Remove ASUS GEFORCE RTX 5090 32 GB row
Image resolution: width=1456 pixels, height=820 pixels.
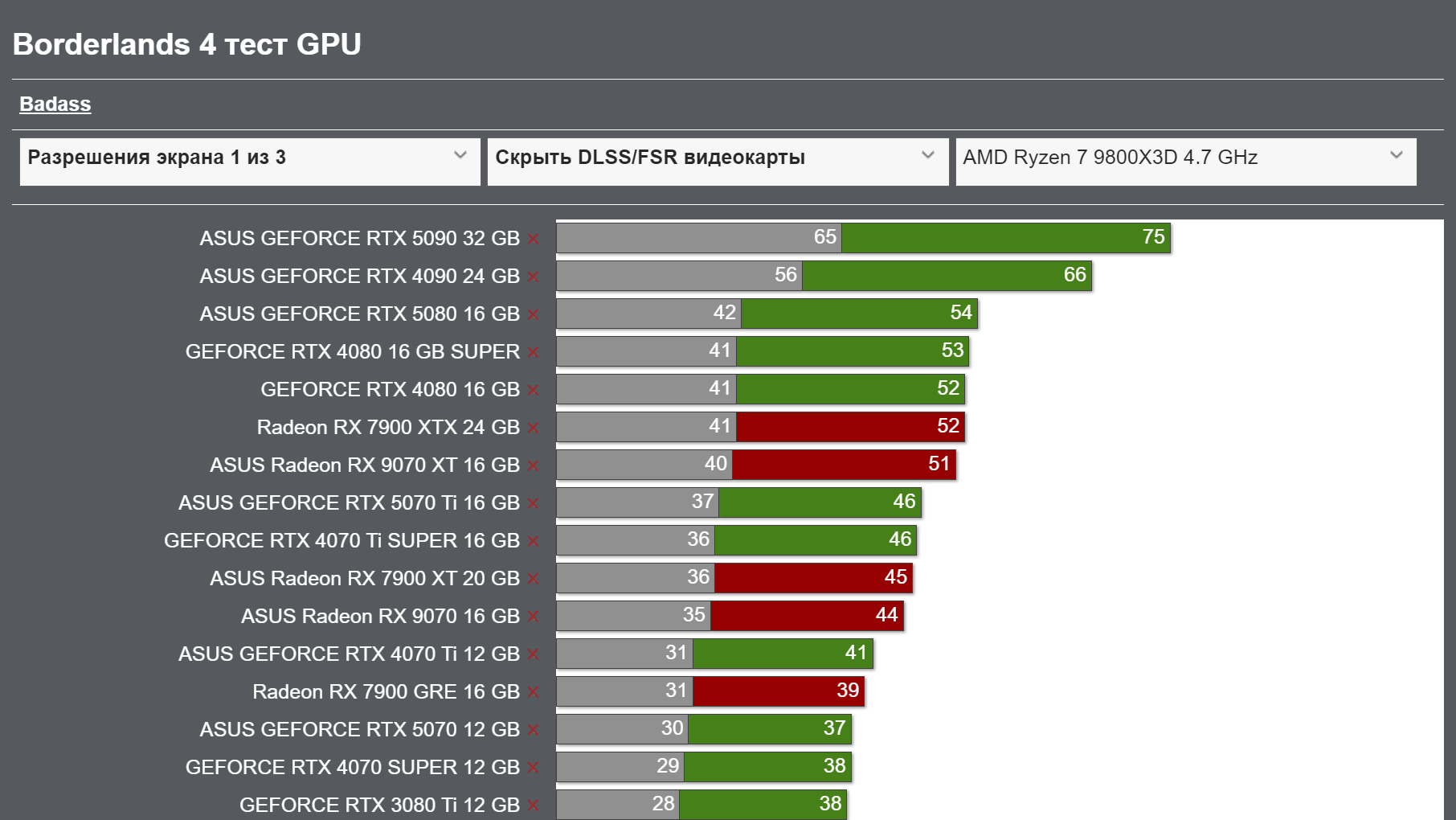[x=534, y=239]
